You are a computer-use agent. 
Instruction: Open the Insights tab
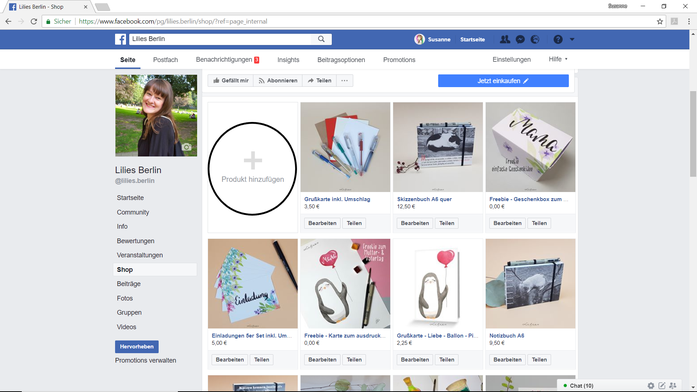coord(288,60)
